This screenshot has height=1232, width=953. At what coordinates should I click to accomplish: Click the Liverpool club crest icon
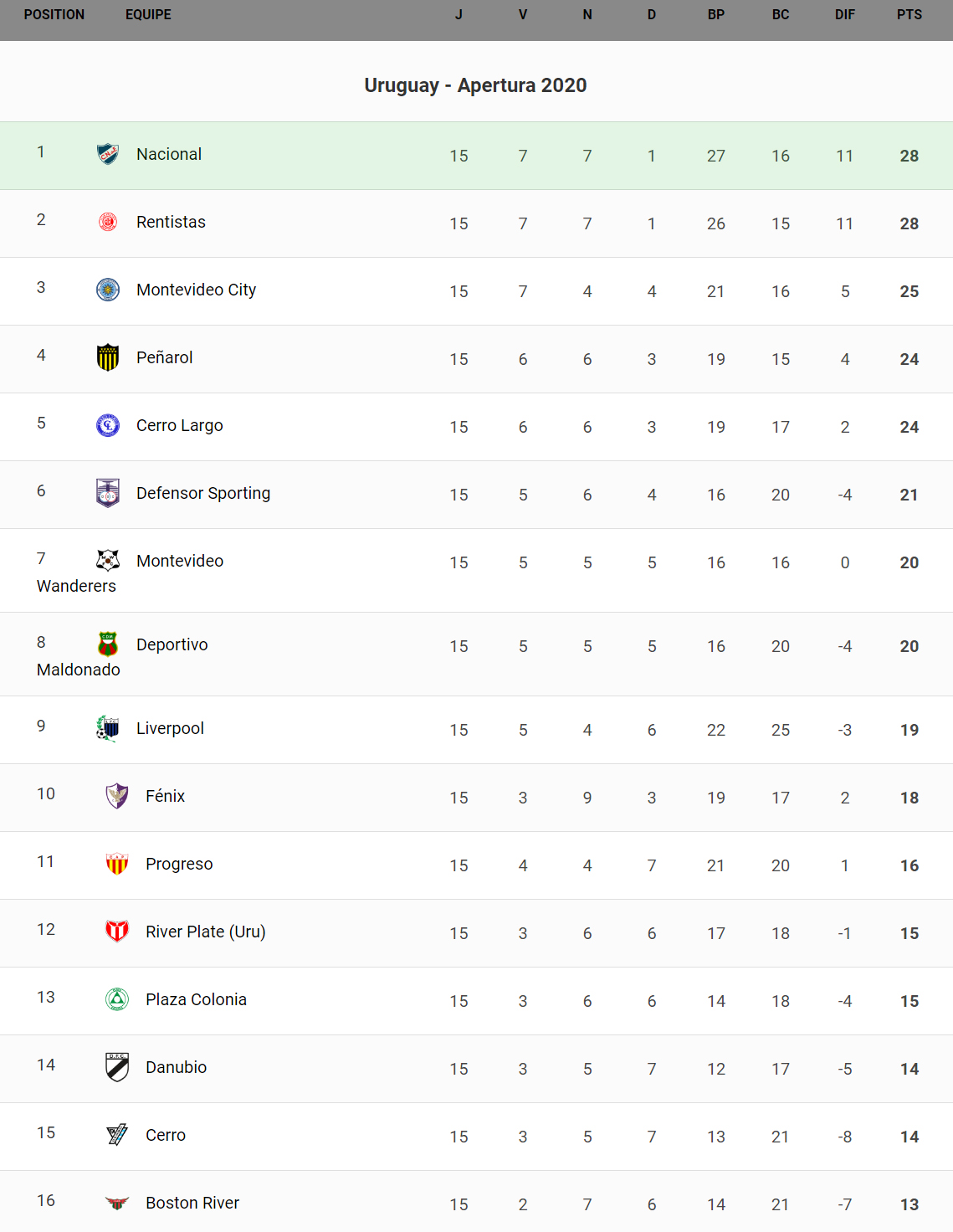tap(108, 728)
